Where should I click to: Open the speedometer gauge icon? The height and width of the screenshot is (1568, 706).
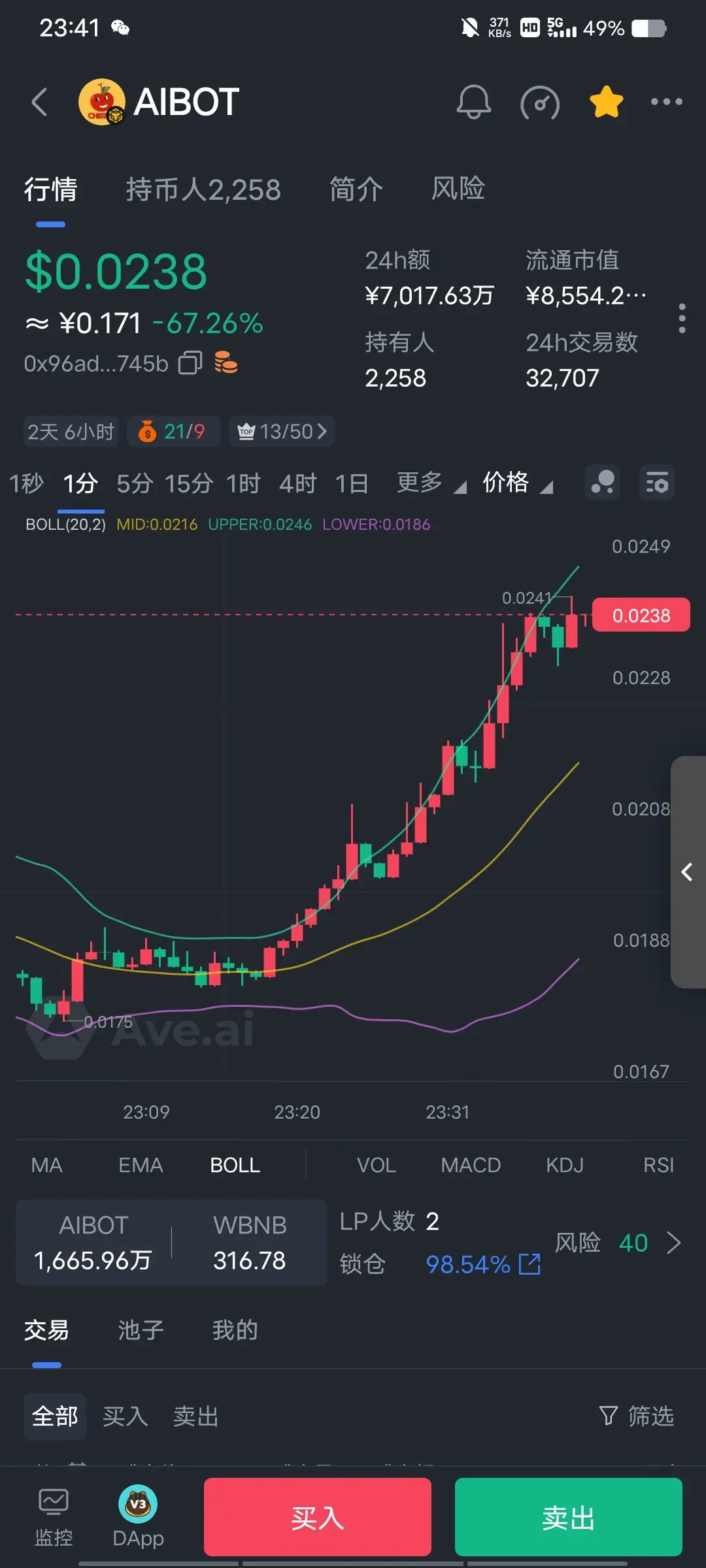tap(540, 103)
